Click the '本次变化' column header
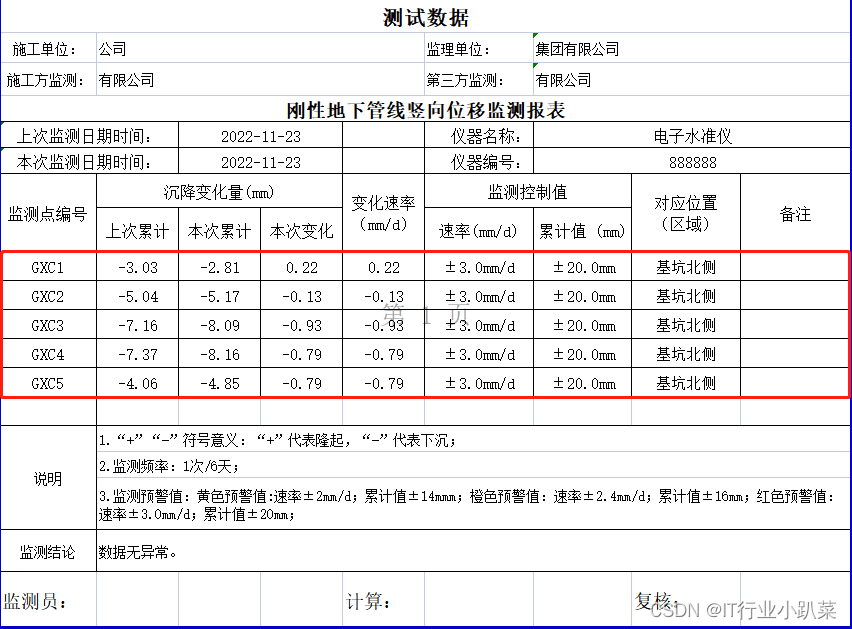Screen dimensions: 852x629 coord(301,231)
